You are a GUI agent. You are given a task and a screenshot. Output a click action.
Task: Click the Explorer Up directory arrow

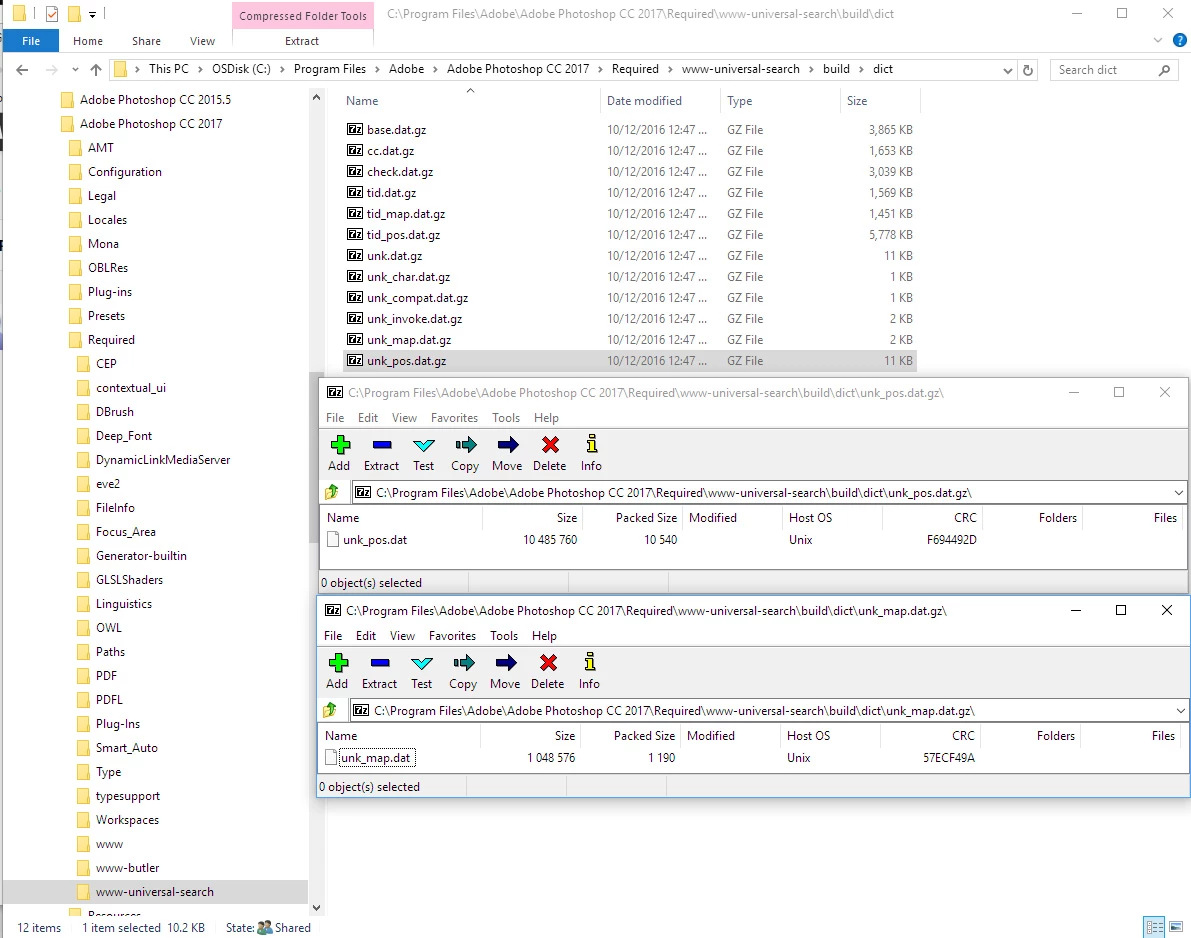[x=96, y=70]
